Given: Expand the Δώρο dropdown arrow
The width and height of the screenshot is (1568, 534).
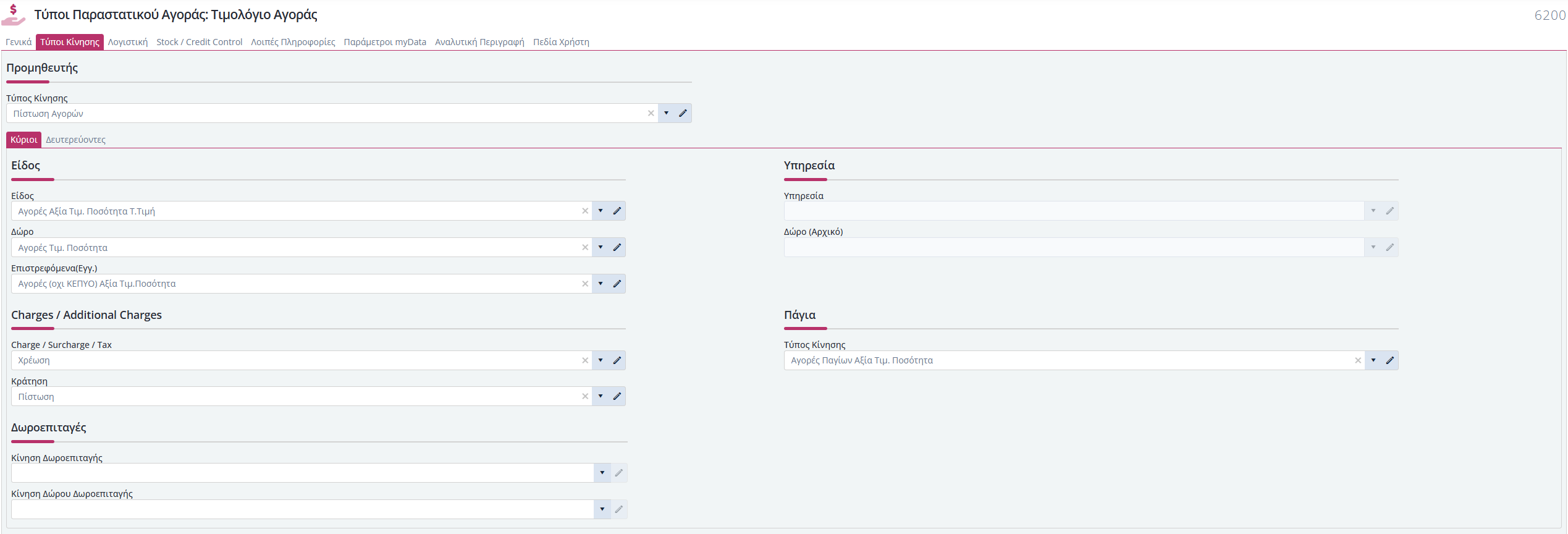Looking at the screenshot, I should click(601, 247).
